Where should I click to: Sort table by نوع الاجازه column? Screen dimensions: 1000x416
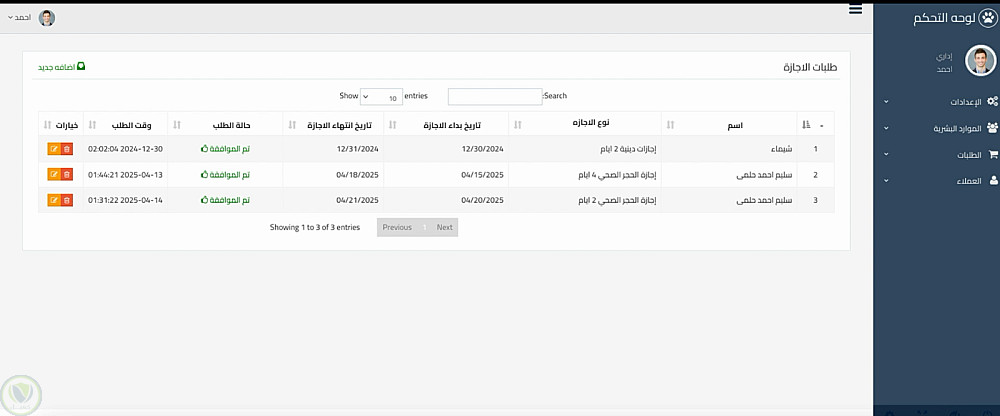(590, 125)
